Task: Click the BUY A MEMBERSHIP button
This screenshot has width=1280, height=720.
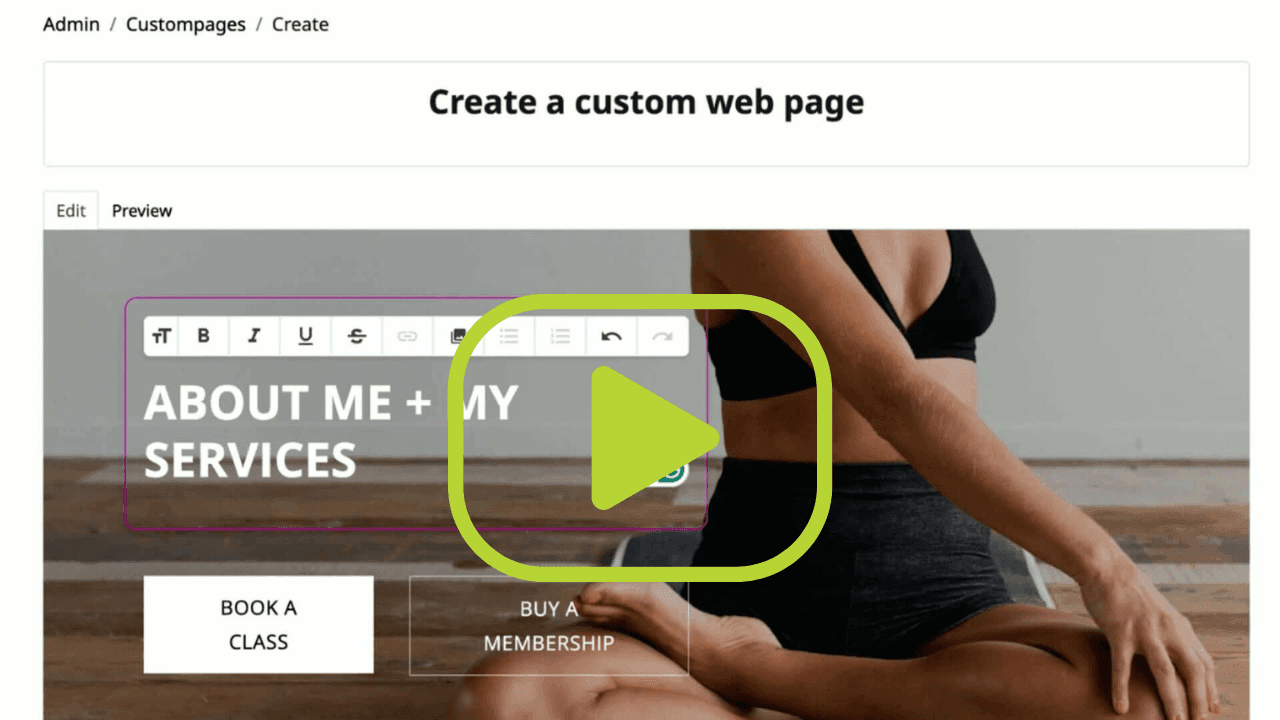Action: 549,625
